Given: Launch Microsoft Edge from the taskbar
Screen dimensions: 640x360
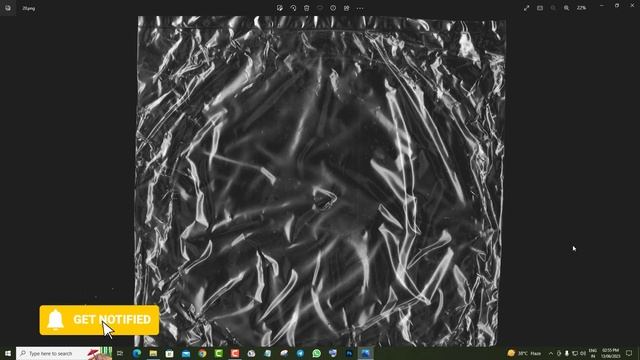Looking at the screenshot, I should (x=137, y=353).
